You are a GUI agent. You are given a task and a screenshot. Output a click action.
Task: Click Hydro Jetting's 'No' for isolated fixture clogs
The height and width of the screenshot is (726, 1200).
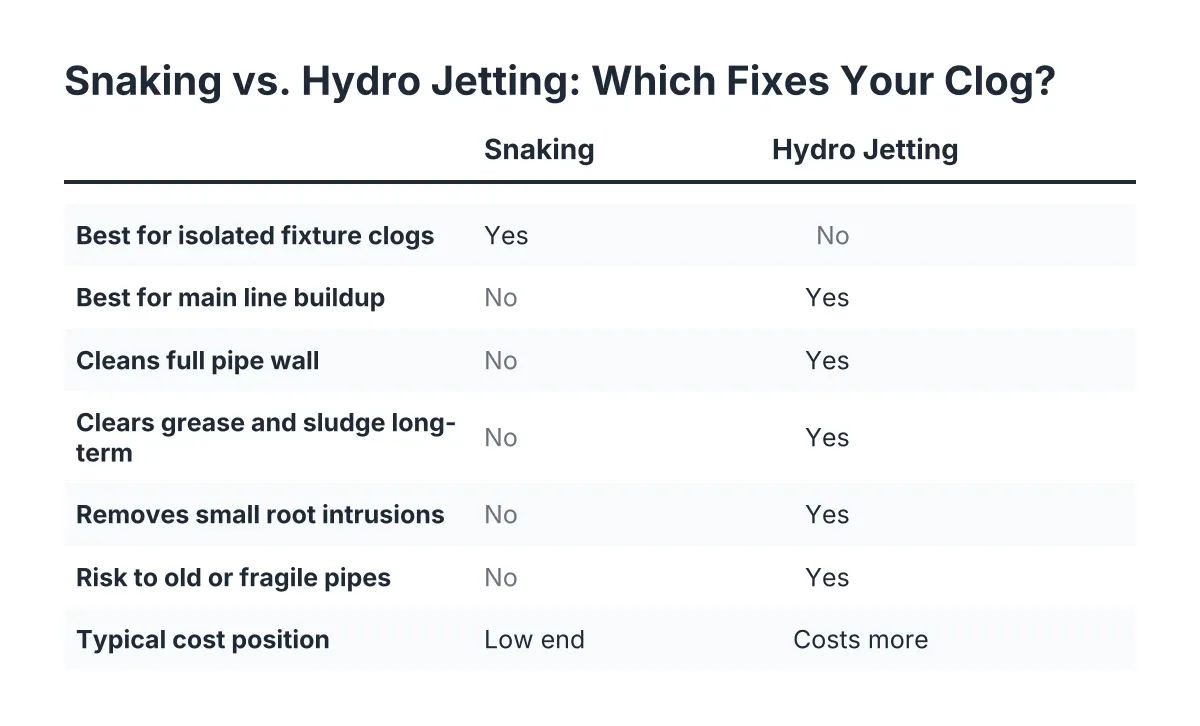pyautogui.click(x=833, y=236)
